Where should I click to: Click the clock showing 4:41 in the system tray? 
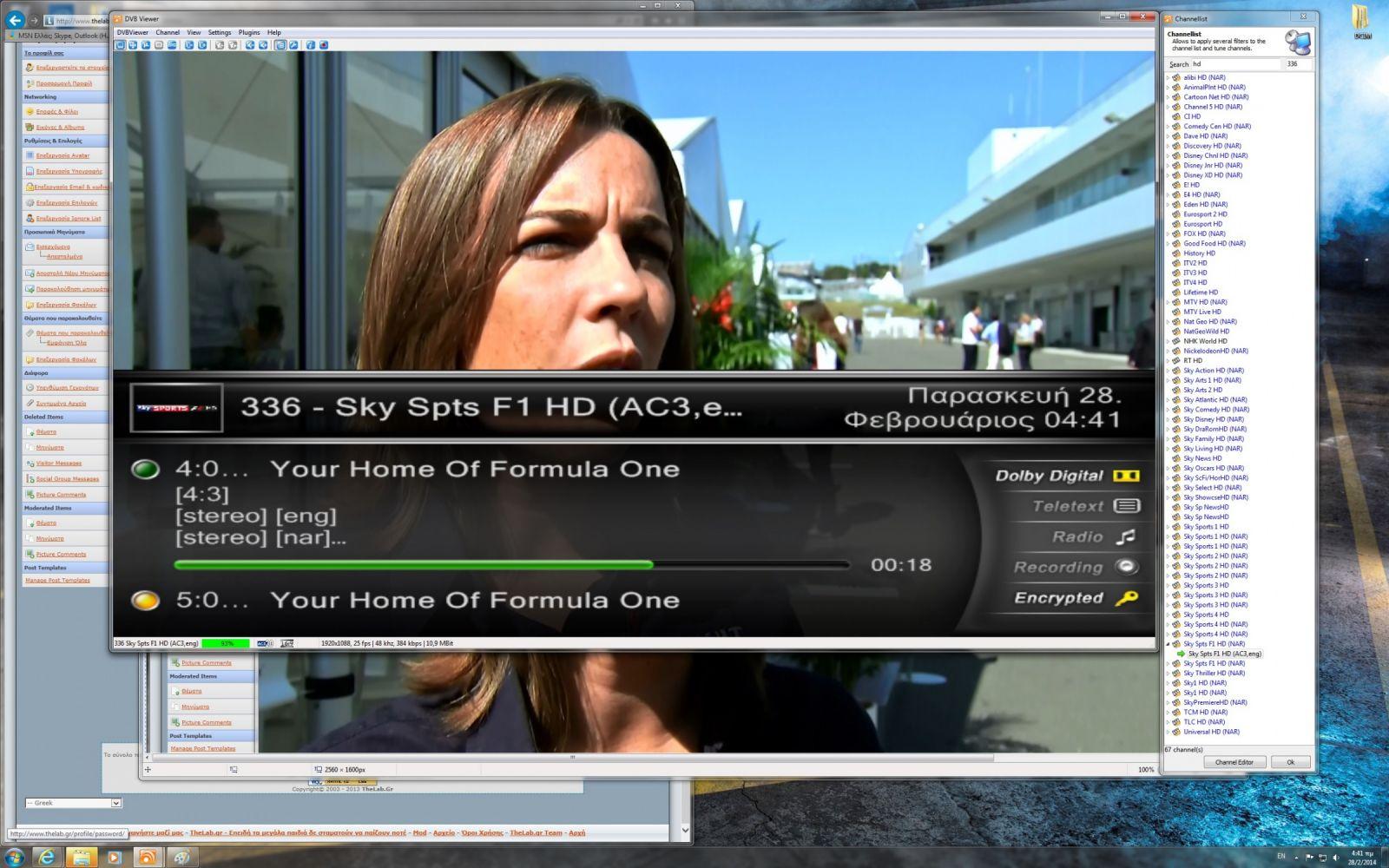tap(1362, 858)
